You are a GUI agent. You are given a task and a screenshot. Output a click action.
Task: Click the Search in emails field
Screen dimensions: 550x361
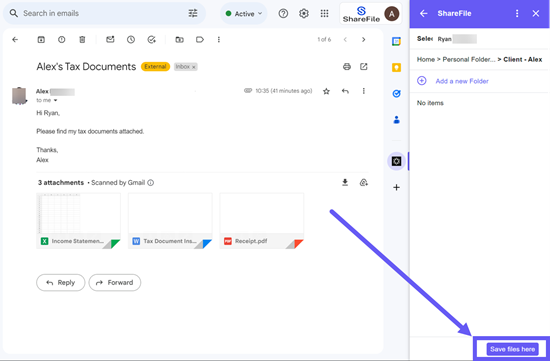(104, 14)
